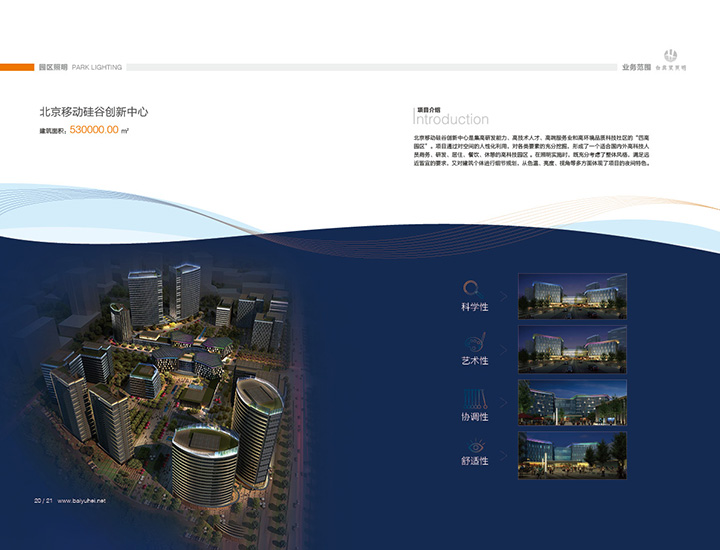720x550 pixels.
Task: Open the 艺术性 colorful lighting thumbnail
Action: 573,349
